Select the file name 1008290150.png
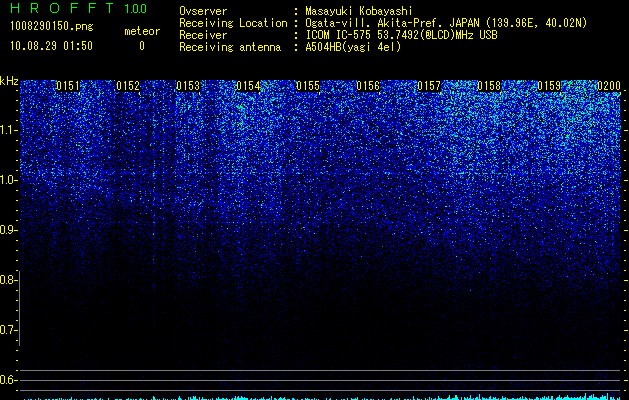 (x=52, y=27)
